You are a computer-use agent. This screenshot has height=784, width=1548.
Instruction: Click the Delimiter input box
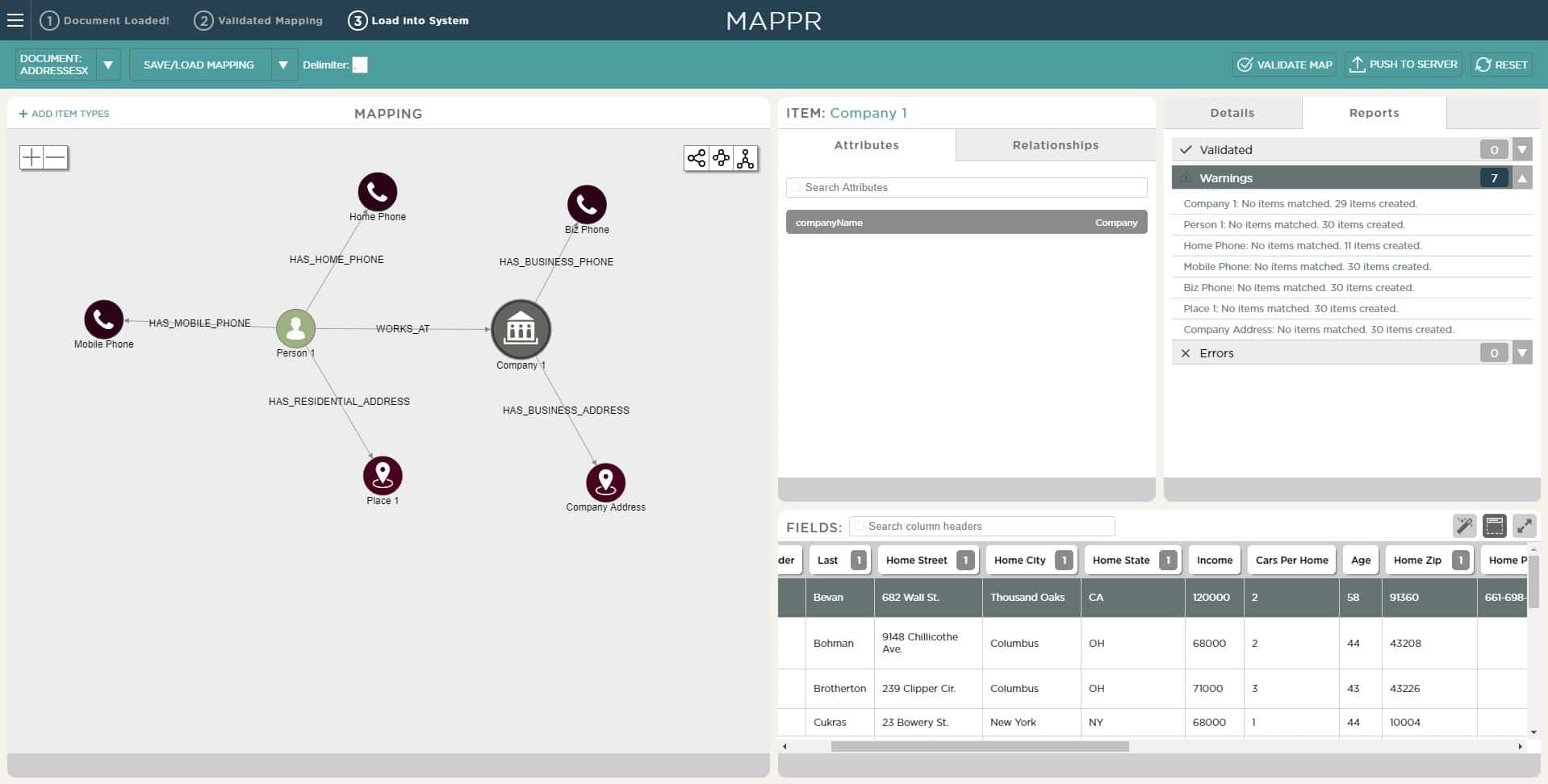pos(360,65)
